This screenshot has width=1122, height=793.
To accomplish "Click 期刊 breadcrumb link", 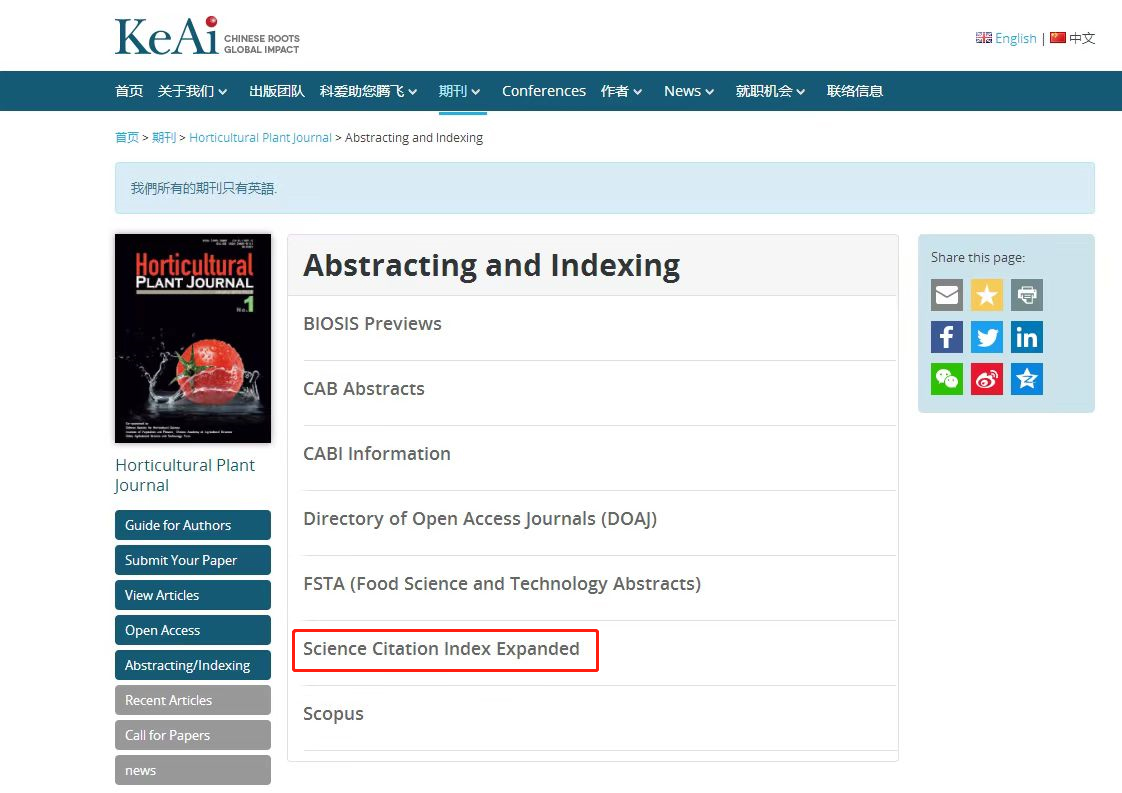I will [164, 137].
